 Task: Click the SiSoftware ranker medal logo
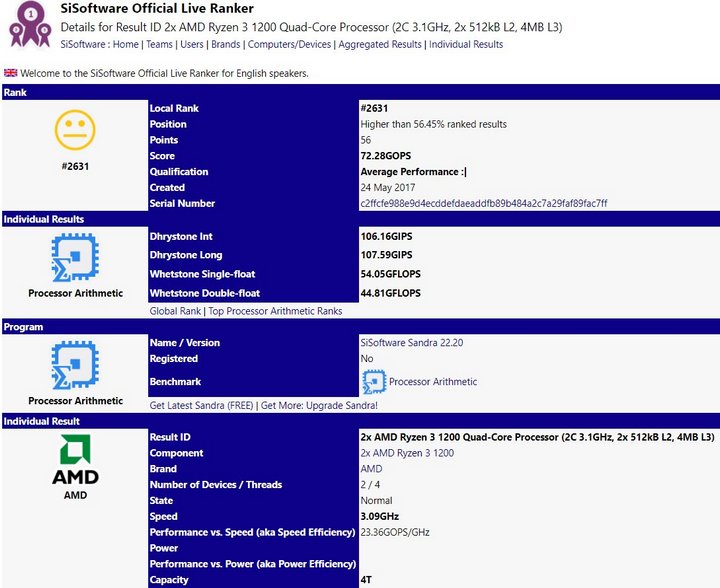click(x=30, y=24)
